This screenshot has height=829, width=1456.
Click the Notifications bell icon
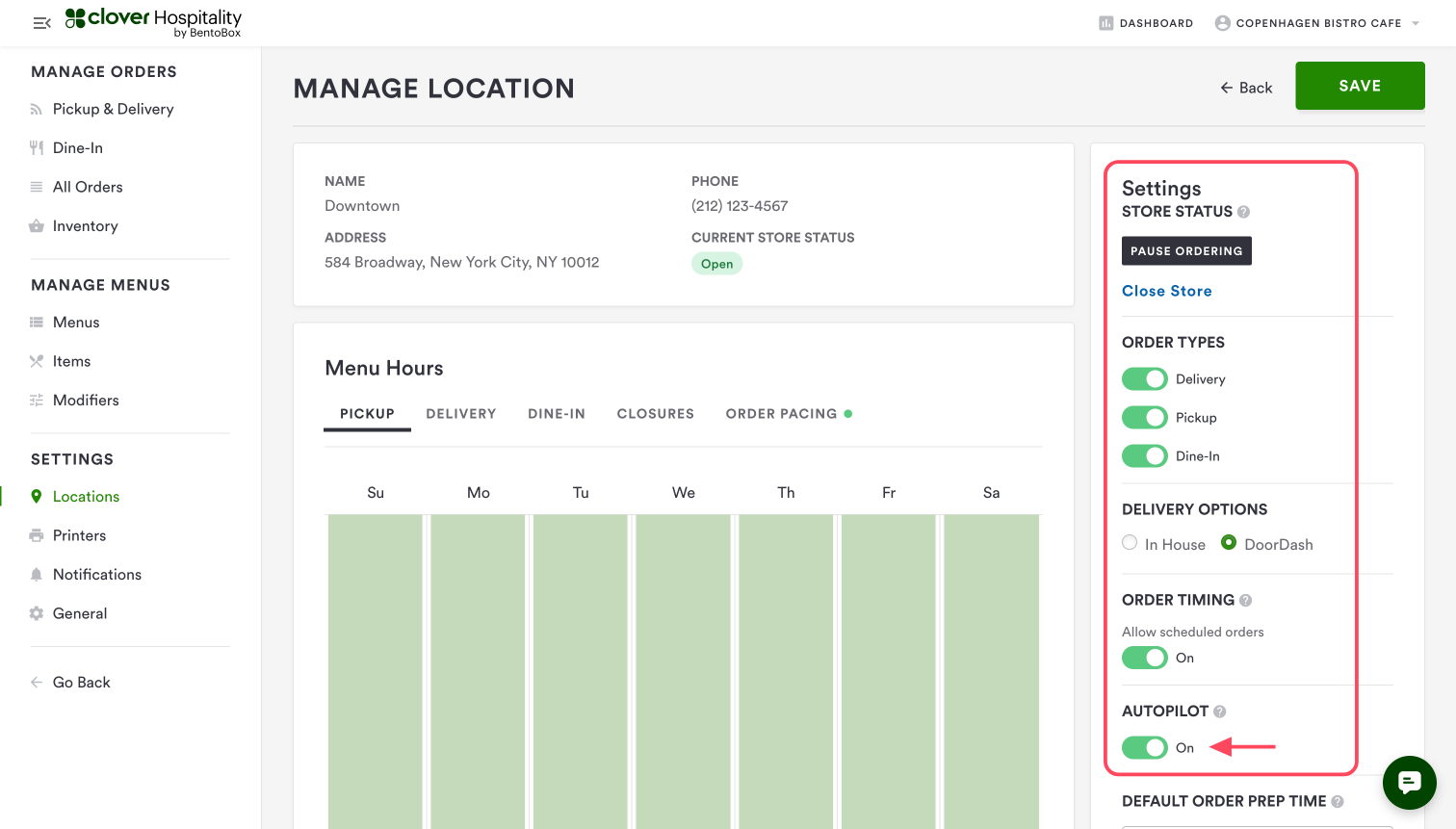[x=37, y=575]
